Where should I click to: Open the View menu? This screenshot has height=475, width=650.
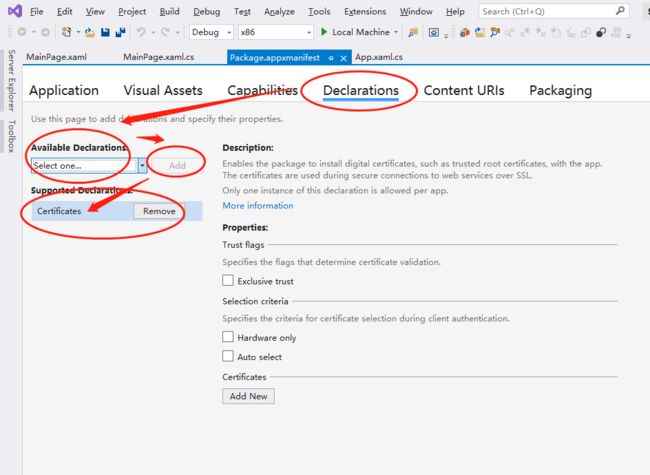point(95,12)
